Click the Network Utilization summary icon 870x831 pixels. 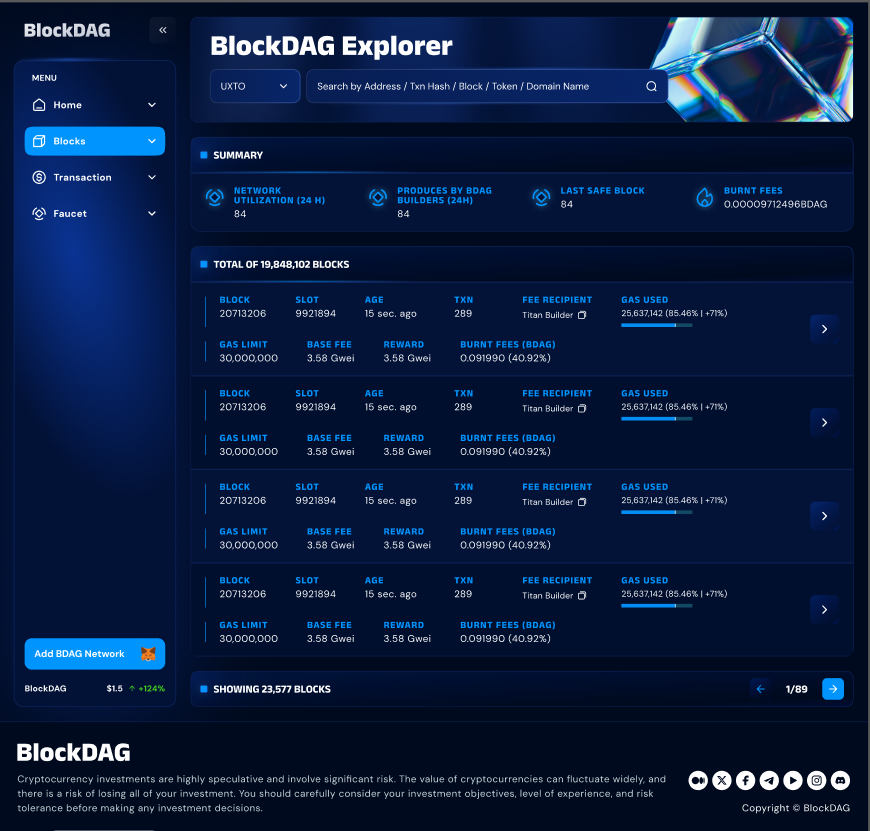[215, 197]
